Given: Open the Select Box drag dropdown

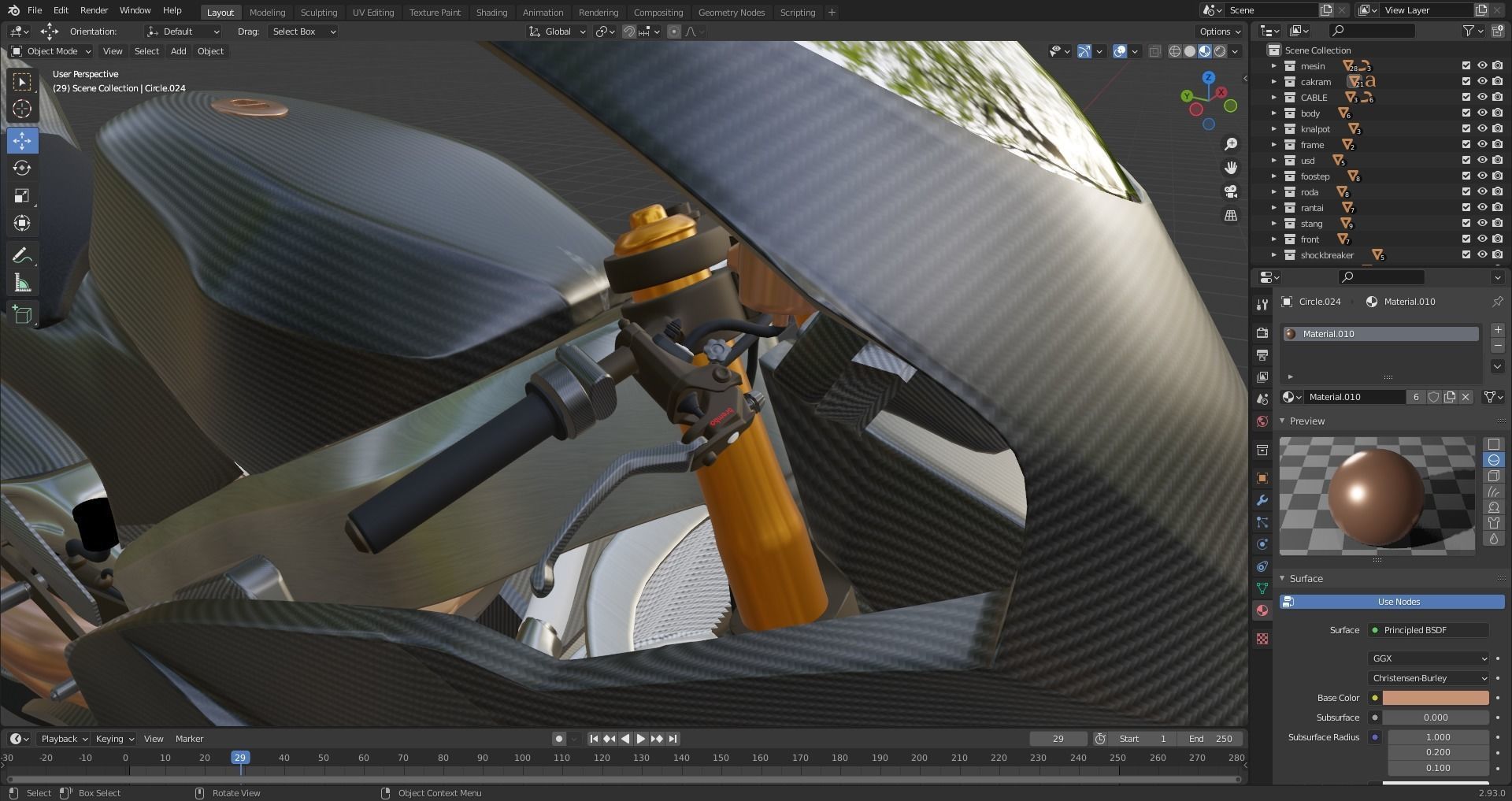Looking at the screenshot, I should (x=303, y=32).
